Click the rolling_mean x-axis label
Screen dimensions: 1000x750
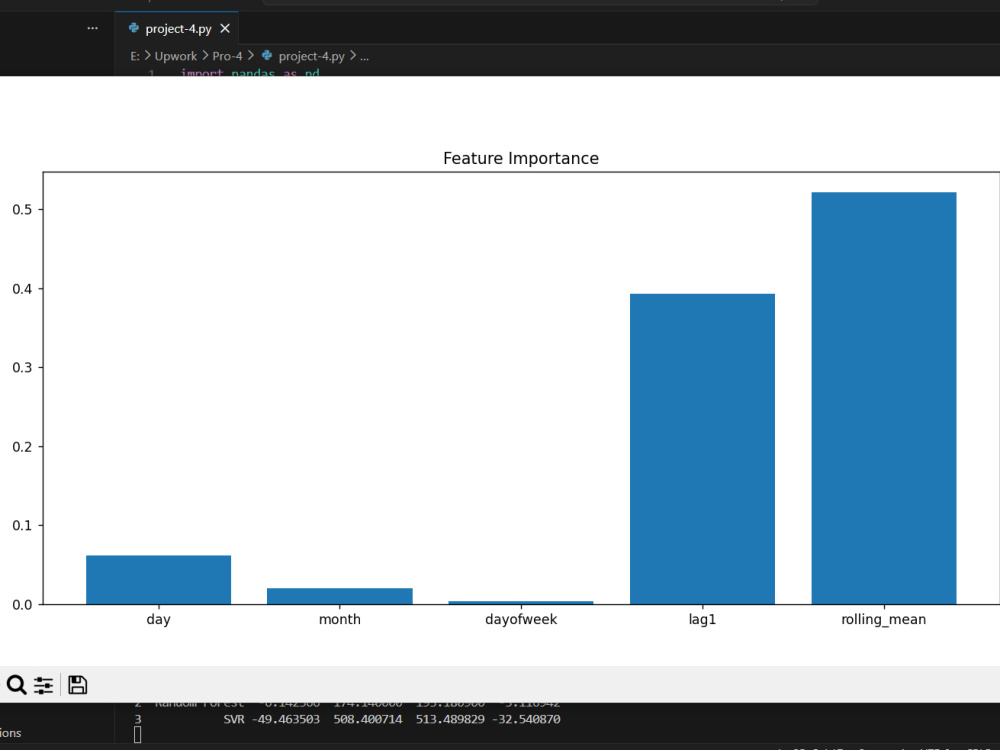coord(884,620)
